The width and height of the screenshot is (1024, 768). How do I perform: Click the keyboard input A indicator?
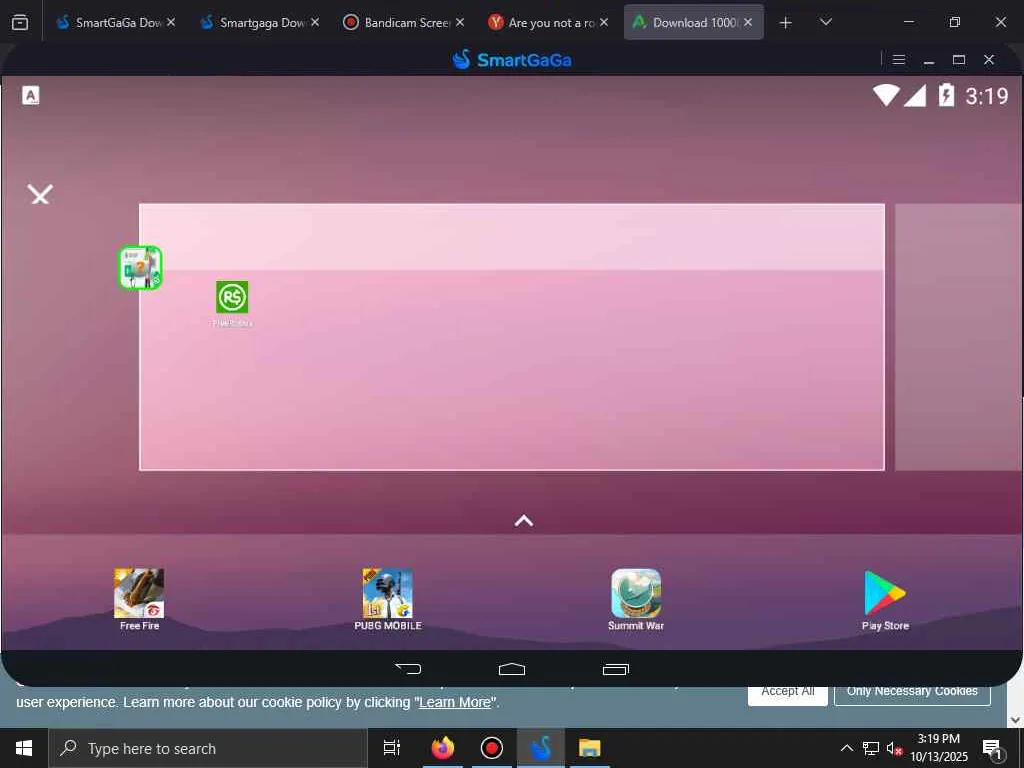[x=31, y=95]
